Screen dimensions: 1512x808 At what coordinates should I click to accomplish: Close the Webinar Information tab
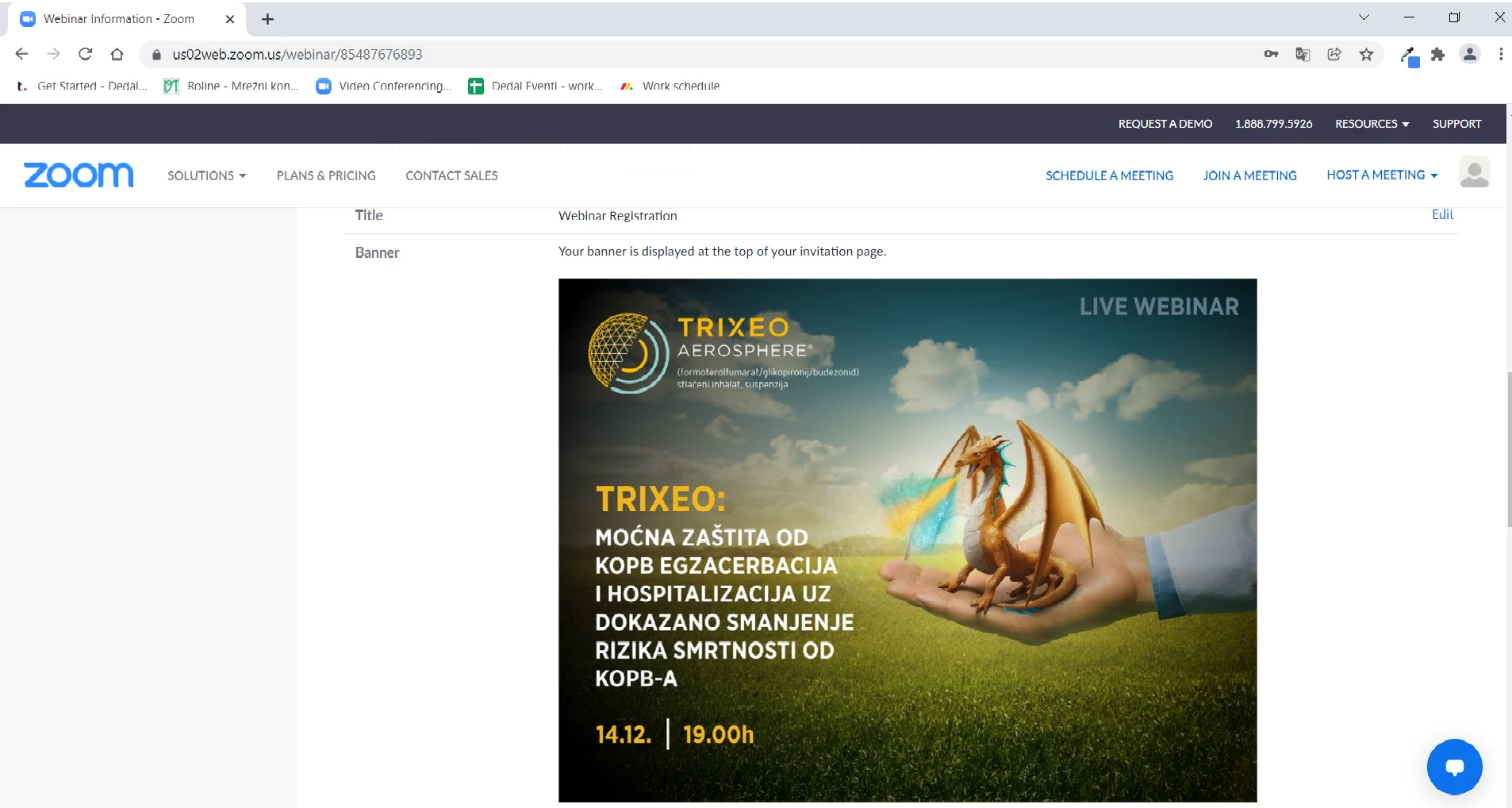[x=230, y=19]
